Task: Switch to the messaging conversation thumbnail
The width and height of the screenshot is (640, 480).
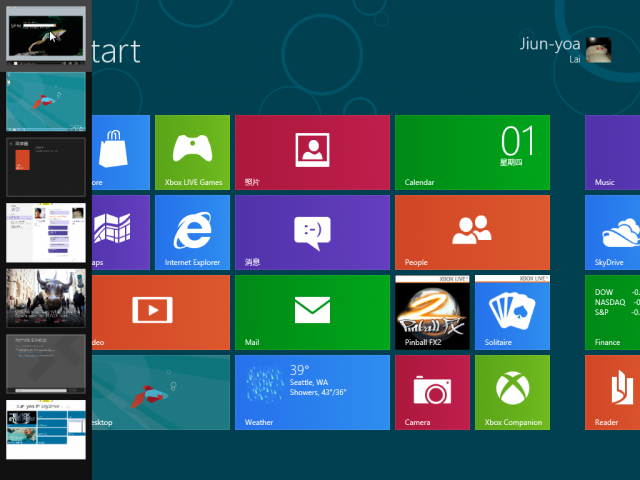Action: click(x=46, y=232)
